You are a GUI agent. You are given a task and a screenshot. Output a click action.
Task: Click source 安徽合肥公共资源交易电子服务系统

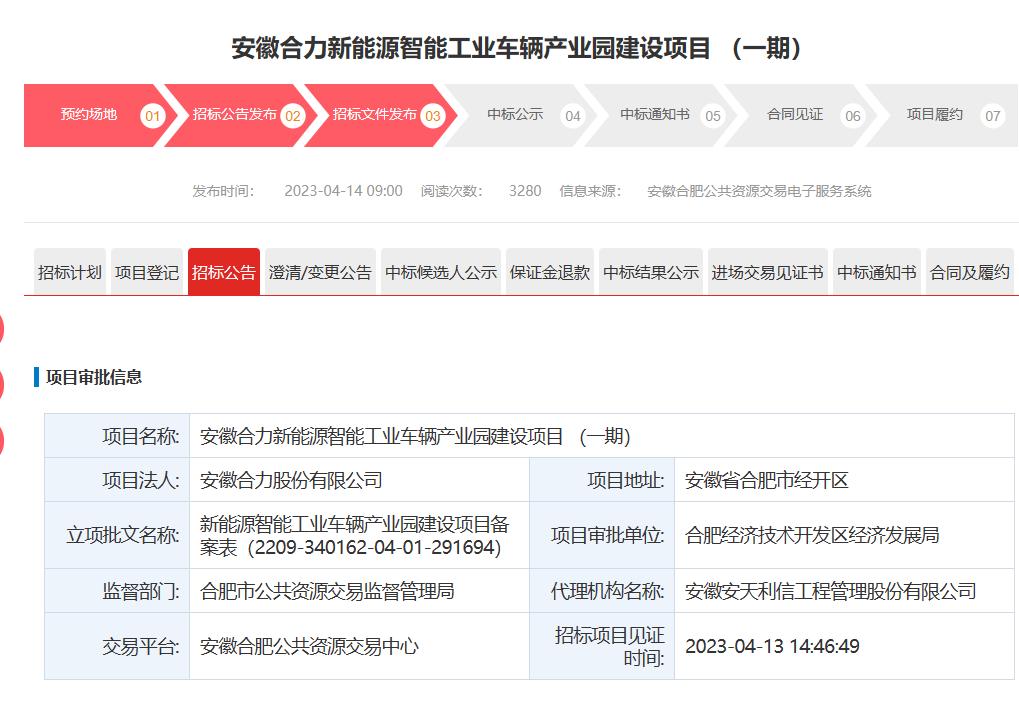pos(759,191)
